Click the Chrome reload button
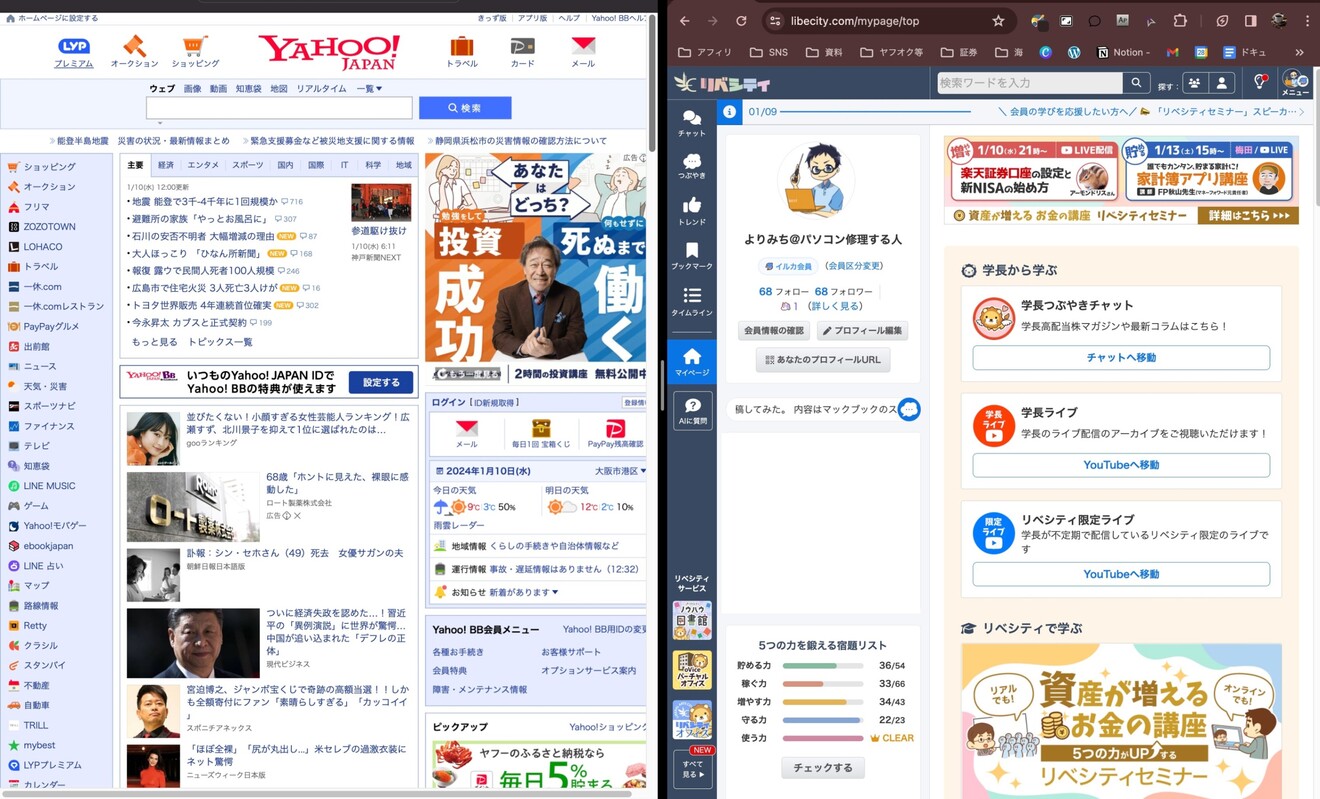Viewport: 1320px width, 799px height. tap(741, 21)
